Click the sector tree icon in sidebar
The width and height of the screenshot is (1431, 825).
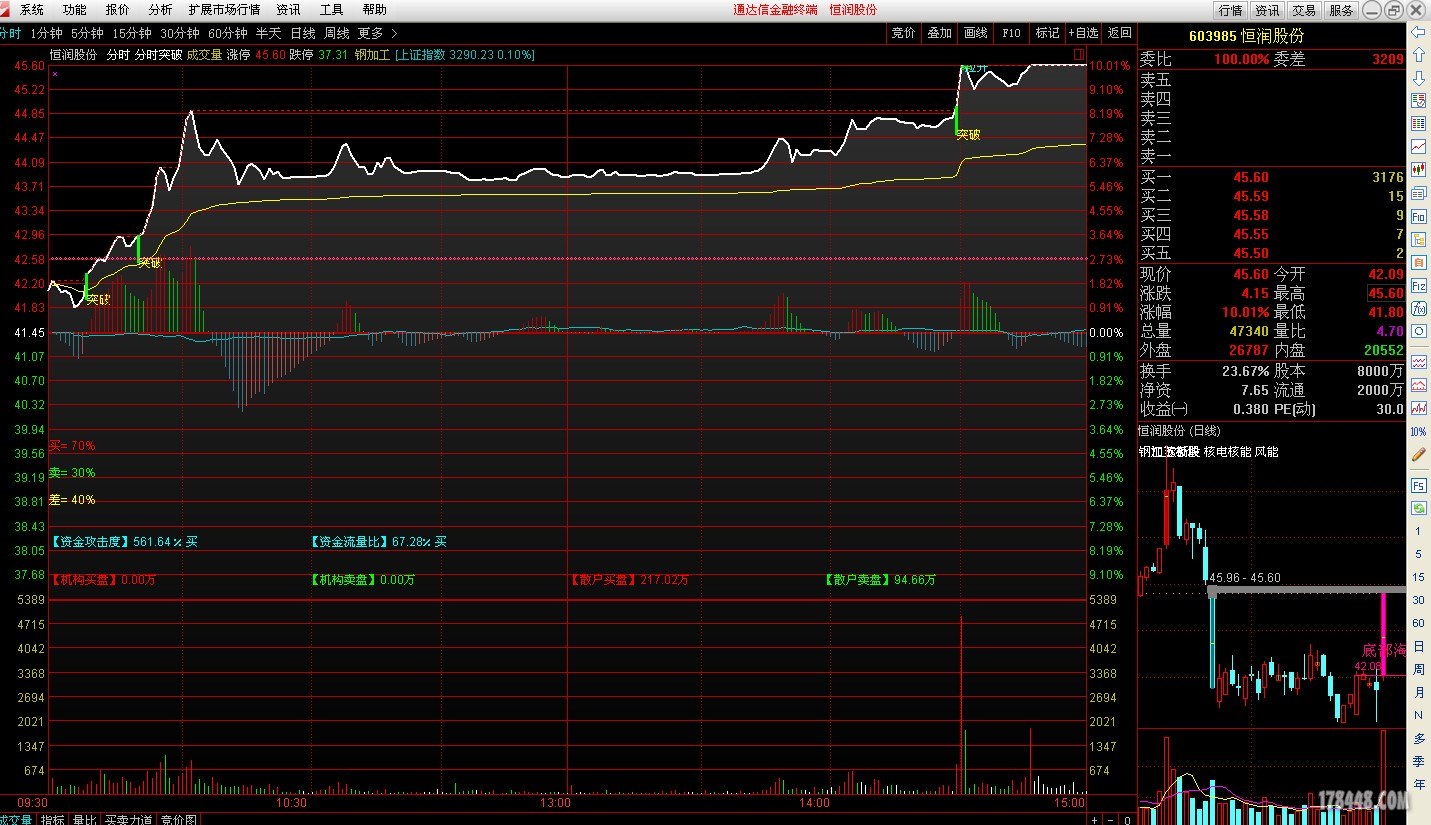(x=1418, y=239)
